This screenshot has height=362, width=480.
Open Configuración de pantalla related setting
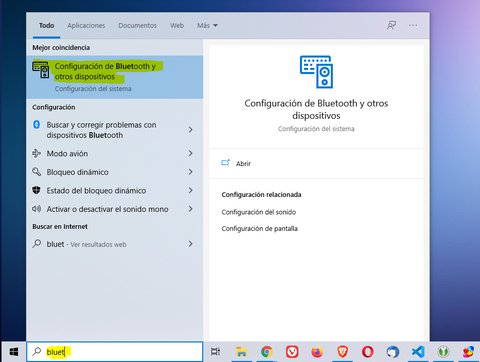tap(259, 229)
